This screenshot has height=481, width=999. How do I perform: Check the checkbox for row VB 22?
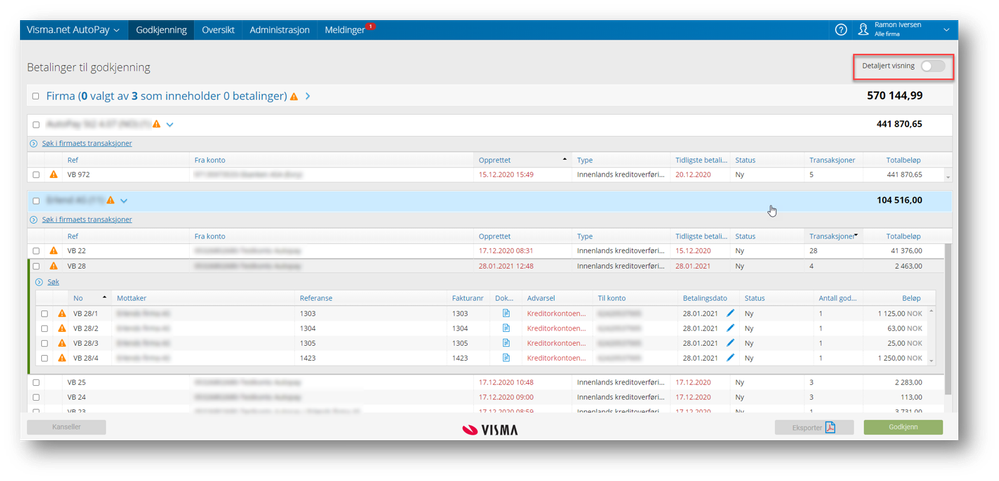pyautogui.click(x=36, y=251)
